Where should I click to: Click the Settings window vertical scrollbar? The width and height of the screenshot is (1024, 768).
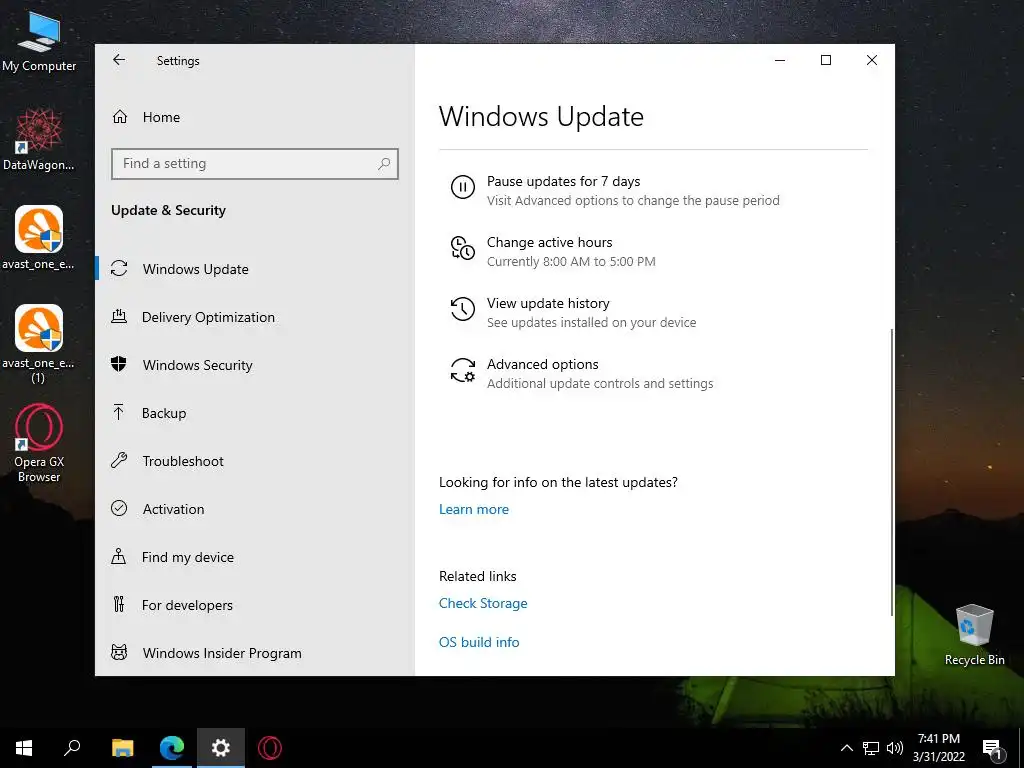(891, 472)
